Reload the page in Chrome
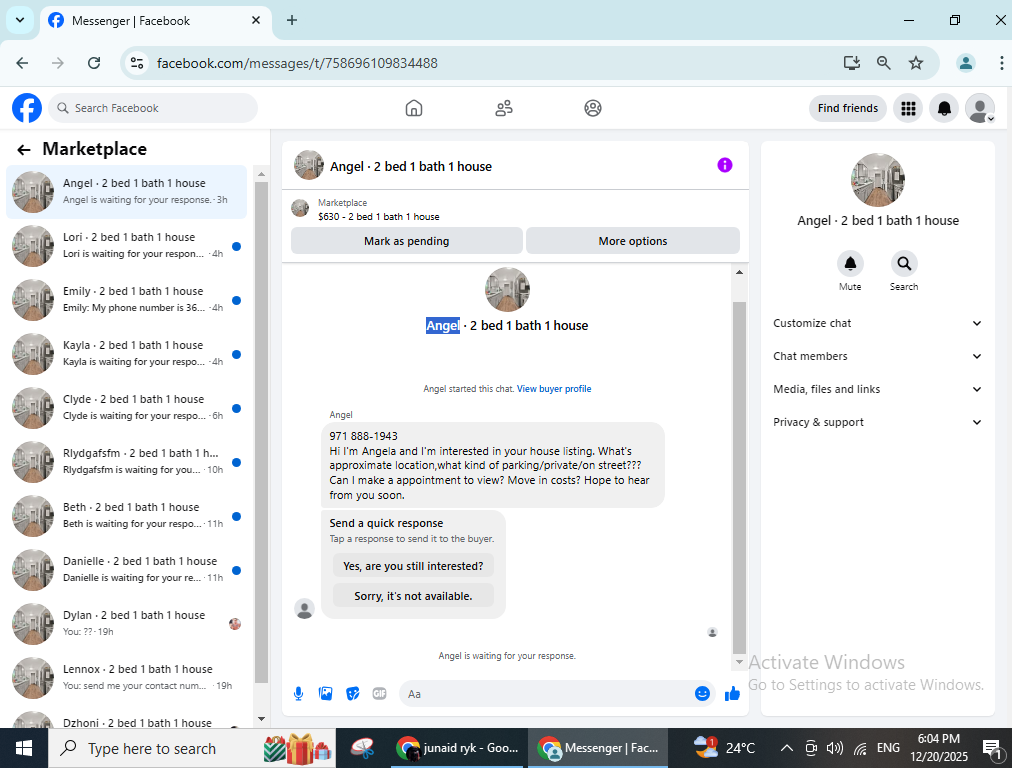1012x768 pixels. click(94, 63)
